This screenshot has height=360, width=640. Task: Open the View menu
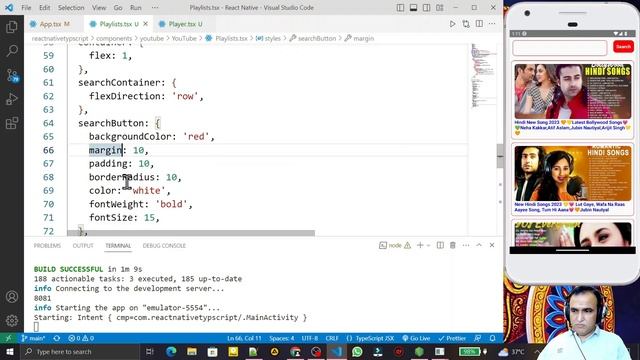tap(99, 8)
